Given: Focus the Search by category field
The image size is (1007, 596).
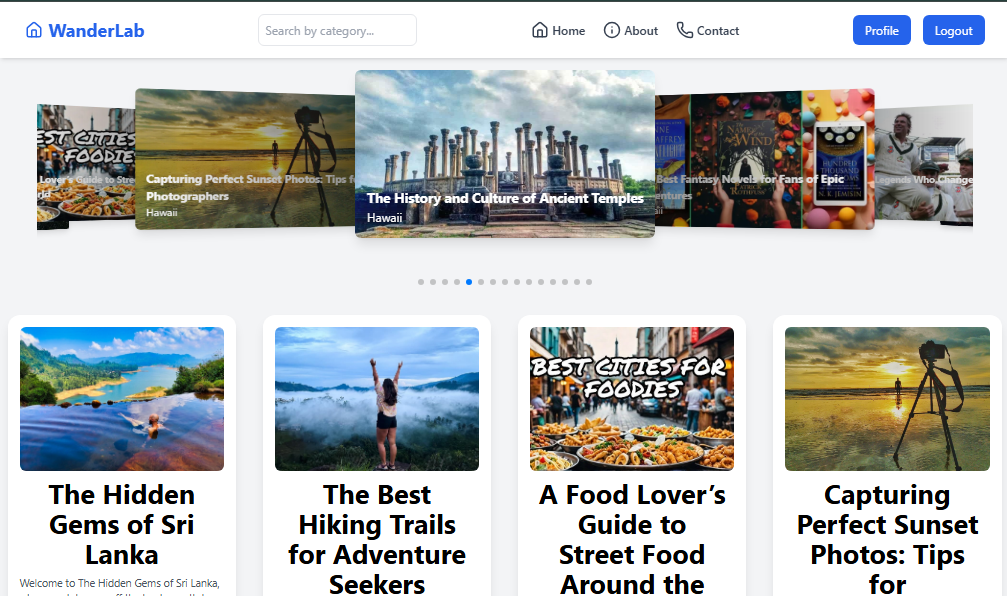Looking at the screenshot, I should (x=337, y=30).
